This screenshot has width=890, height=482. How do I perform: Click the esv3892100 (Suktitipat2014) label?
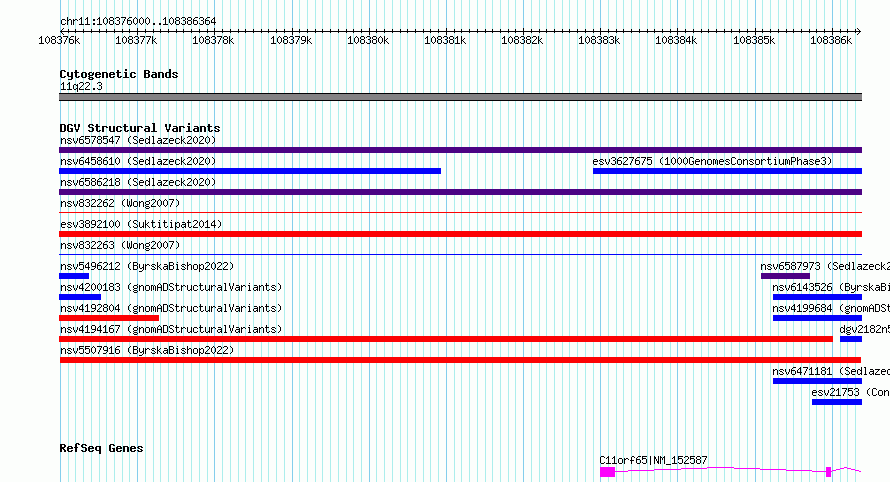click(141, 224)
